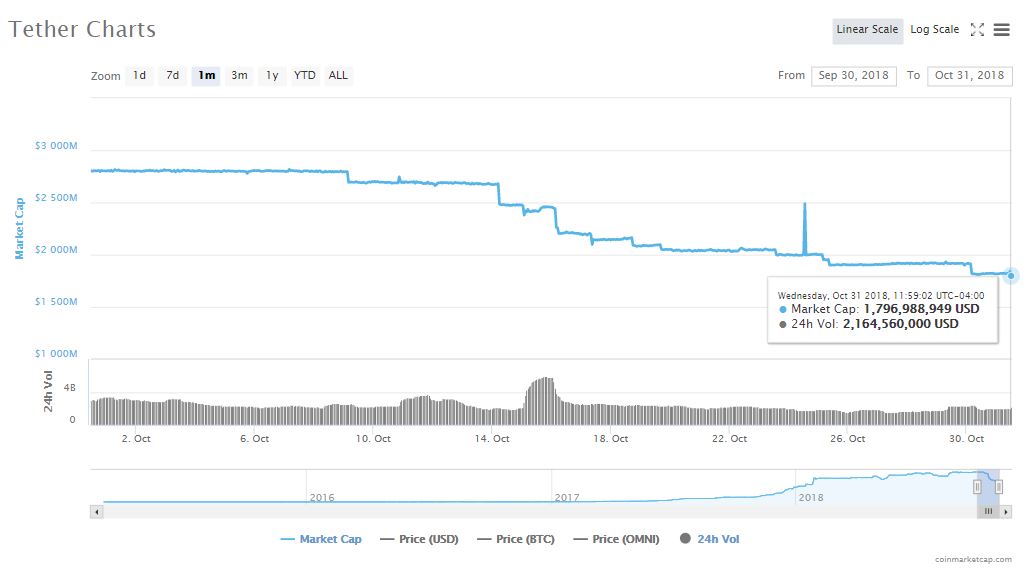
Task: Click the $1 000M axis label
Action: (56, 354)
